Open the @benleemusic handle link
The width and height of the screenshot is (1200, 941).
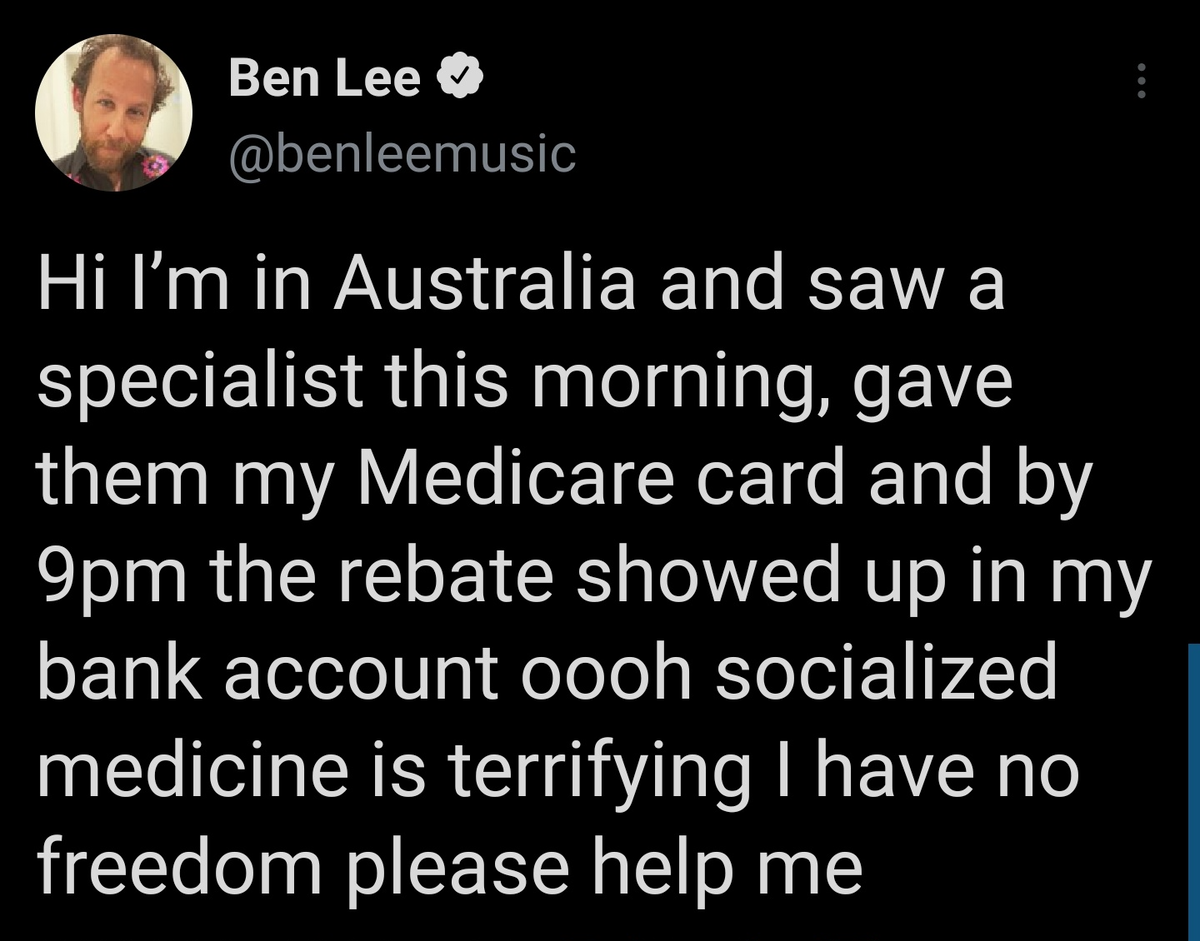(402, 153)
